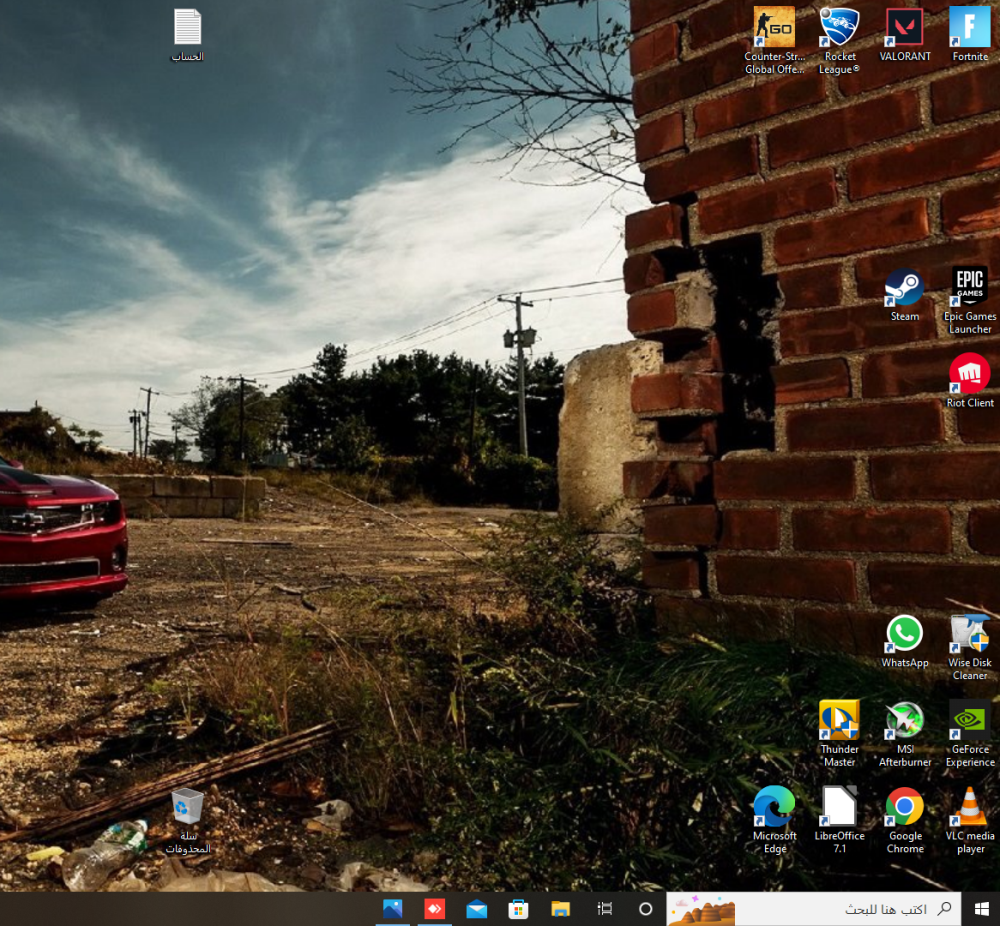This screenshot has width=1000, height=926.
Task: Select the Rocket League desktop icon
Action: pyautogui.click(x=839, y=28)
